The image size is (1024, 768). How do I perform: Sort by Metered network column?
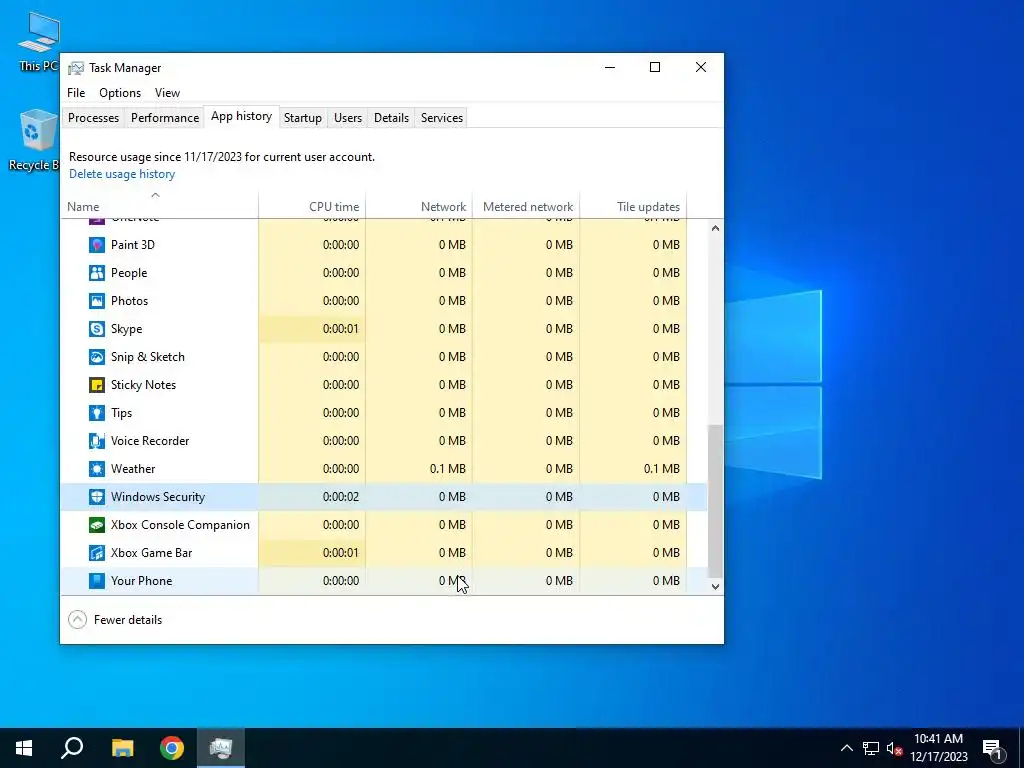pyautogui.click(x=526, y=206)
